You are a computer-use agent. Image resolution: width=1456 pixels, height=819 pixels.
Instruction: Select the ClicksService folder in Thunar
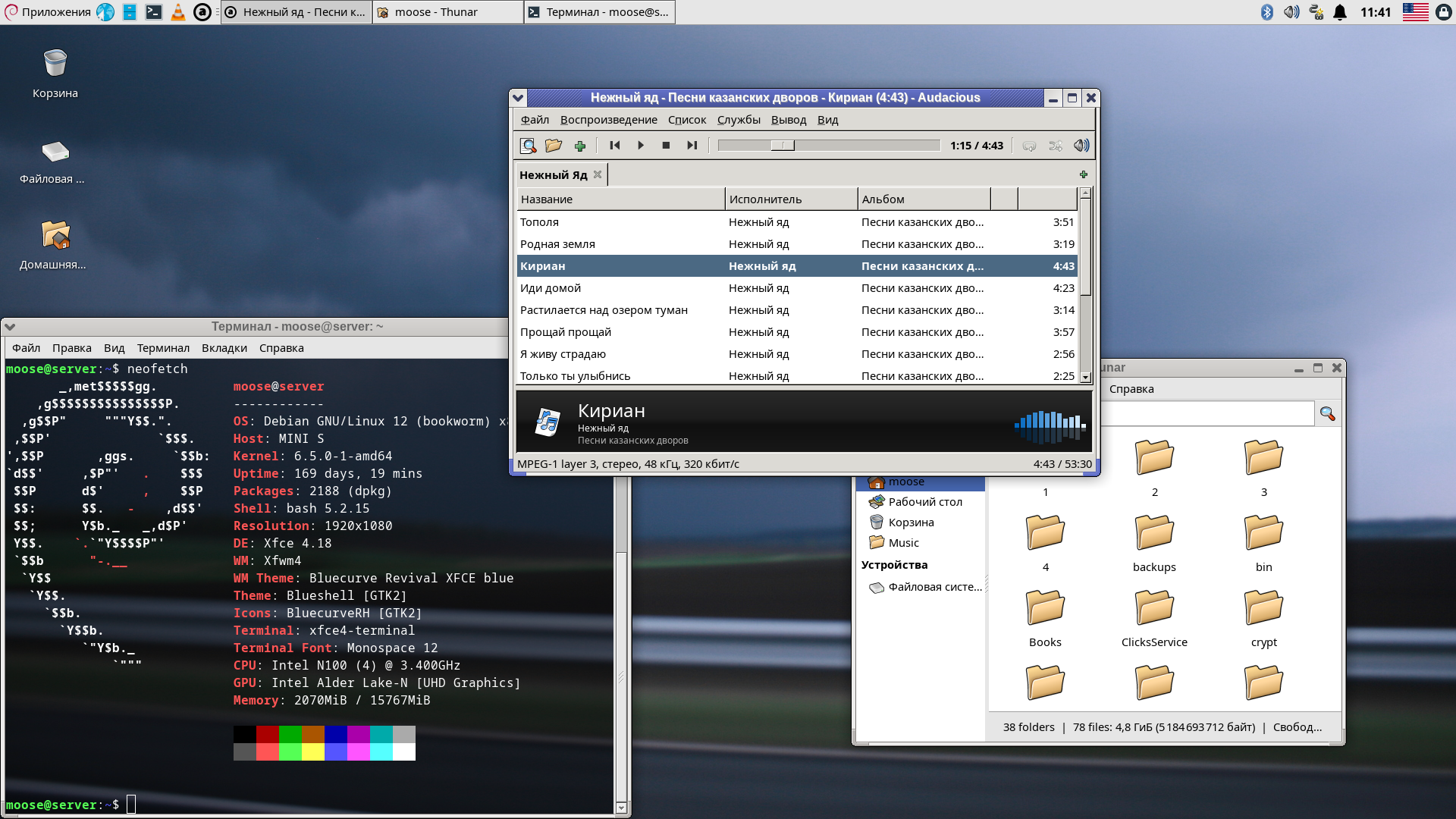coord(1154,618)
